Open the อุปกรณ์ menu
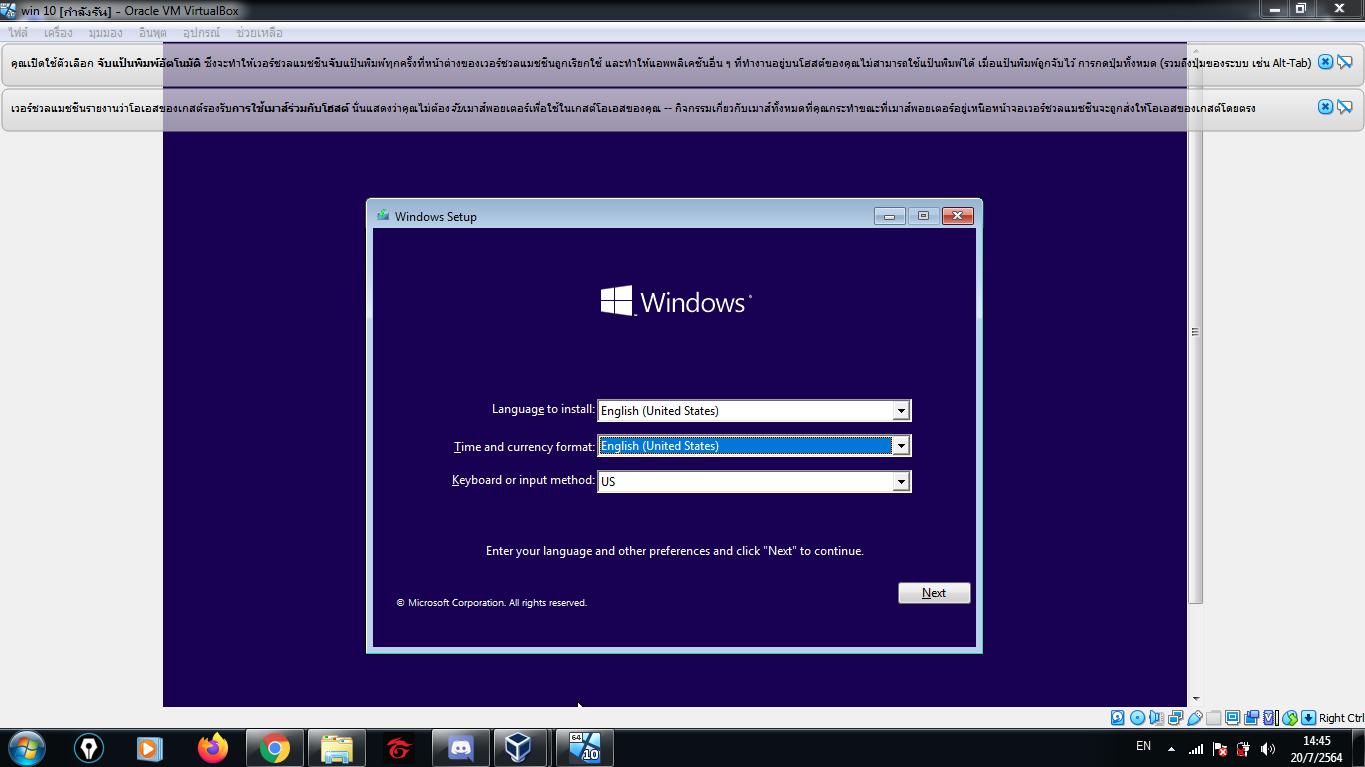Screen dimensions: 1365x767 pyautogui.click(x=201, y=33)
